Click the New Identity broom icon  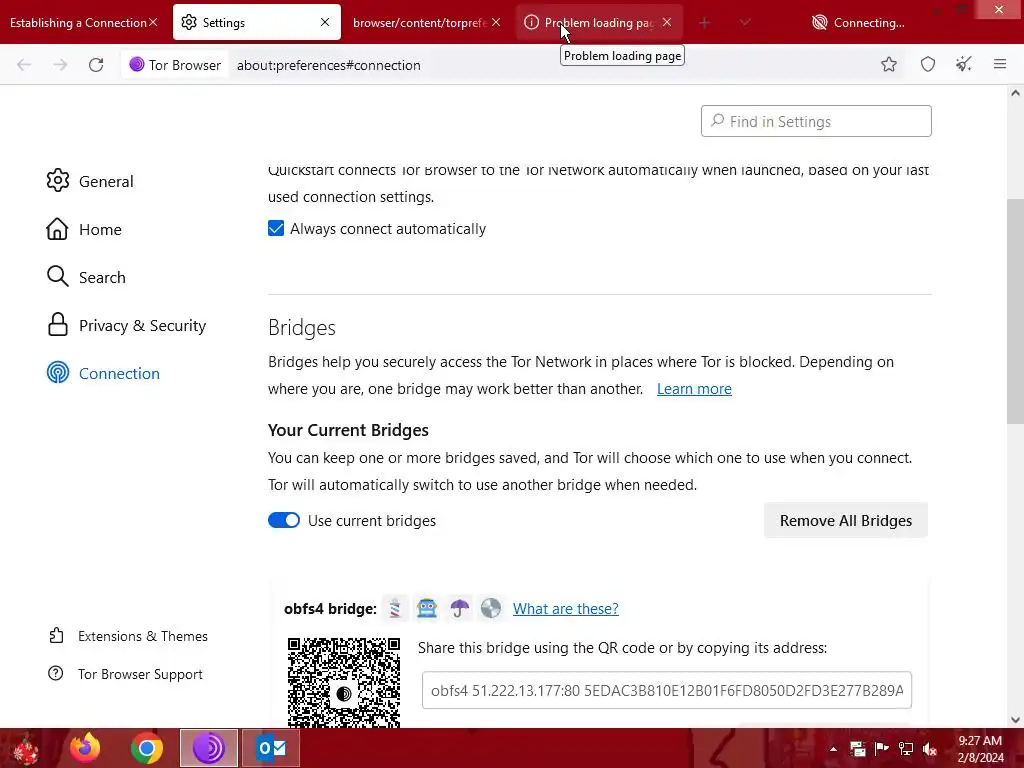[x=963, y=64]
